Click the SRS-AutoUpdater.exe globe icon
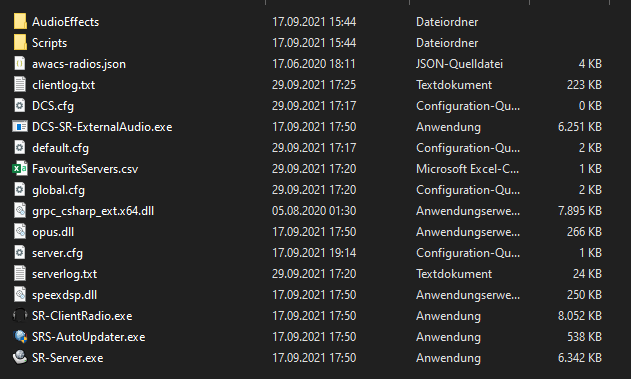The image size is (631, 379). (x=20, y=336)
